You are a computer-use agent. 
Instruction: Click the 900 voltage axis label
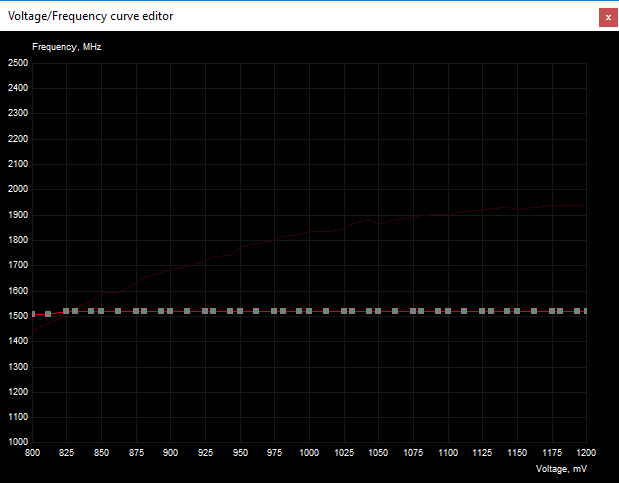170,453
